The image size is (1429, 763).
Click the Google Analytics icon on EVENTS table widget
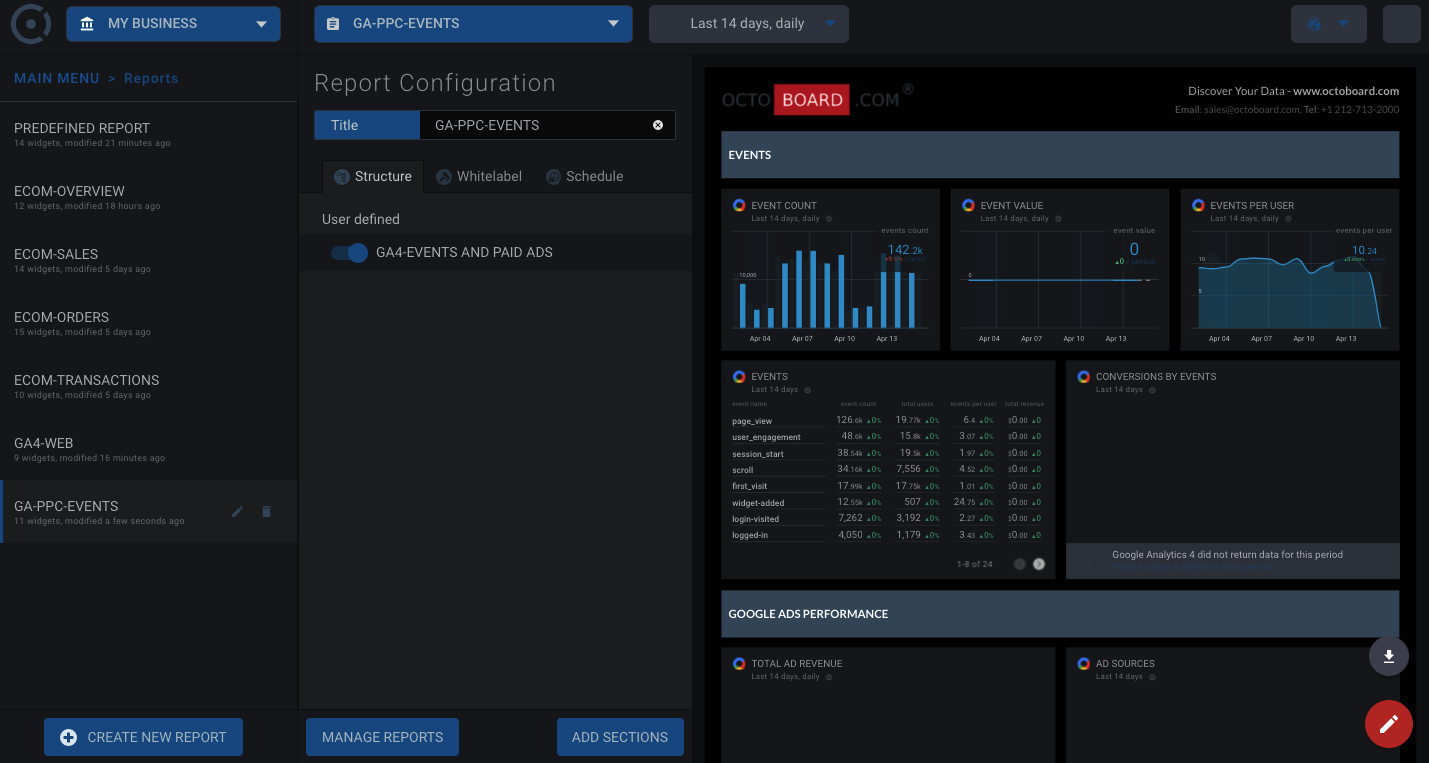point(739,377)
